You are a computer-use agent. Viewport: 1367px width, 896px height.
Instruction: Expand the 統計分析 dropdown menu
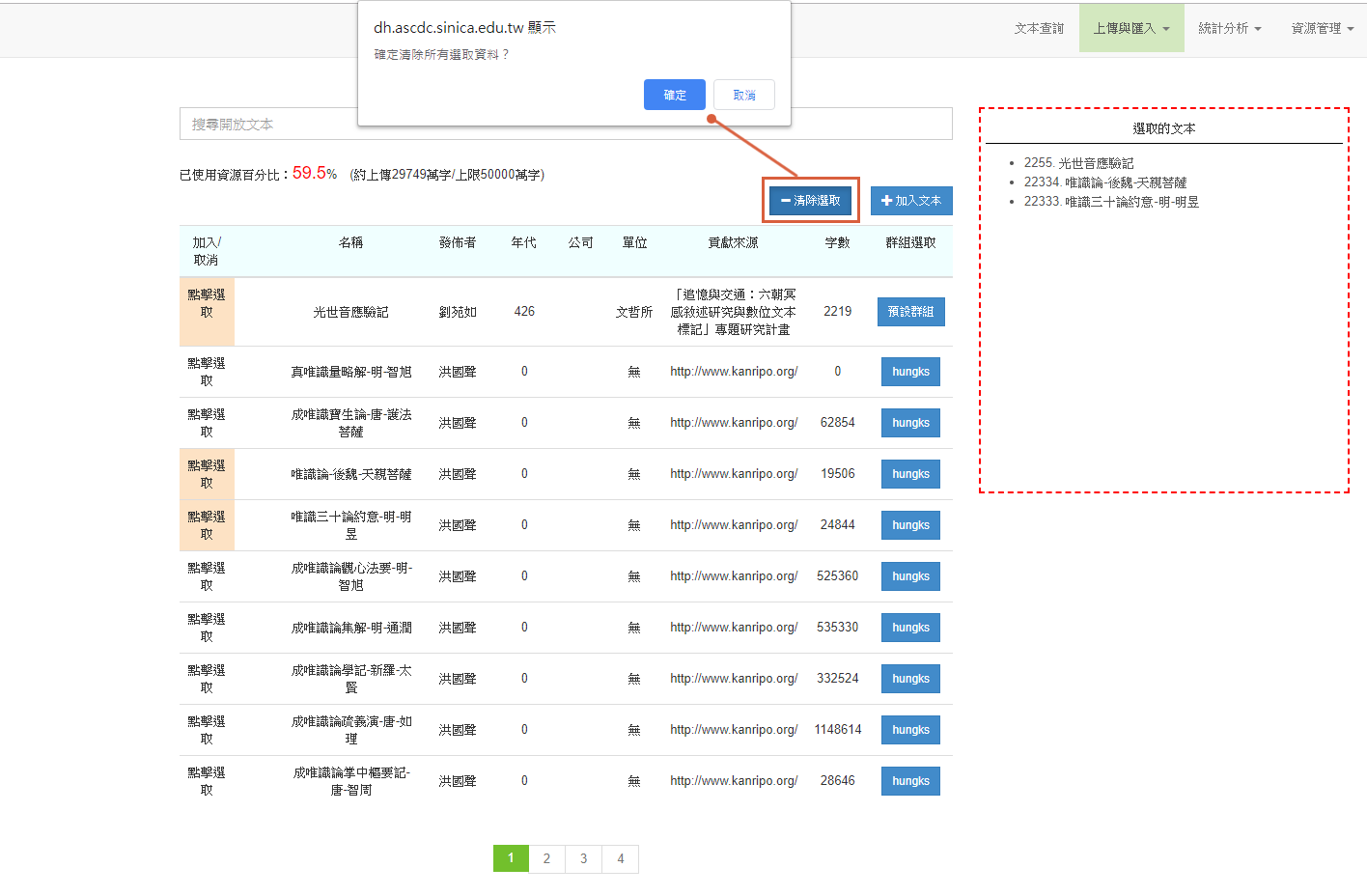click(x=1229, y=29)
